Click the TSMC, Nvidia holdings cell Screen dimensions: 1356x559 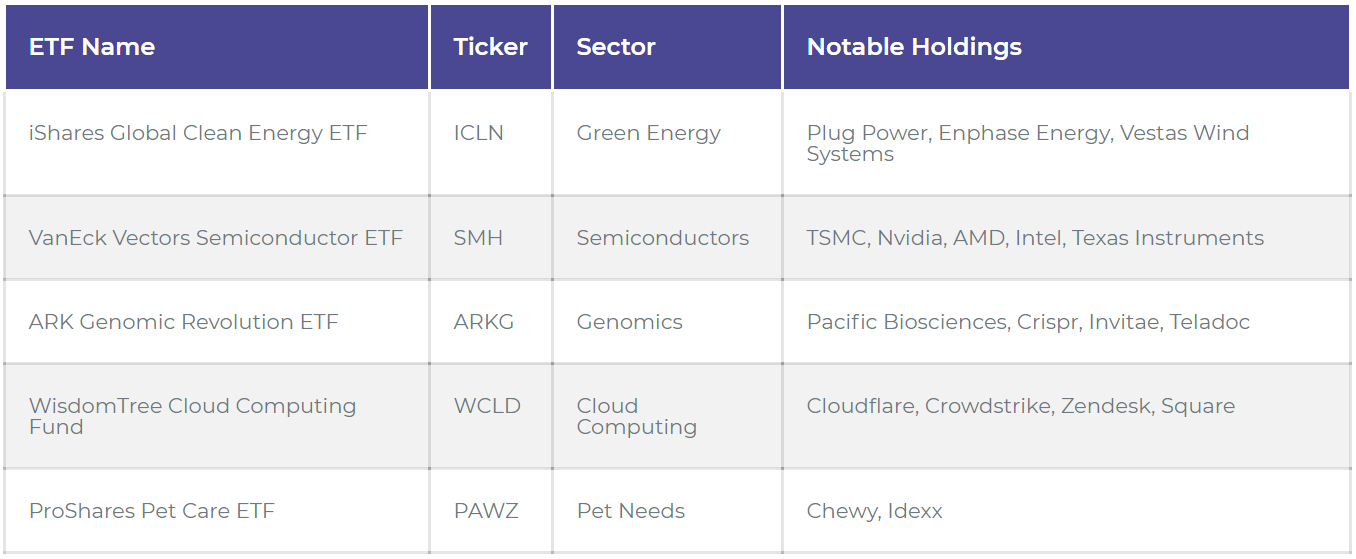tap(1035, 238)
